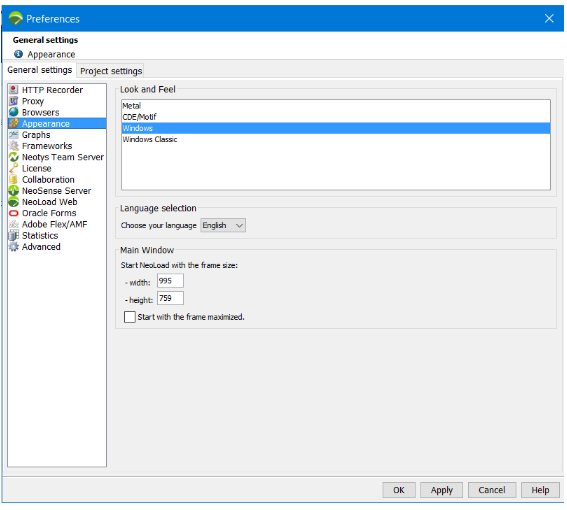Open the License key icon
The image size is (567, 510).
(14, 168)
